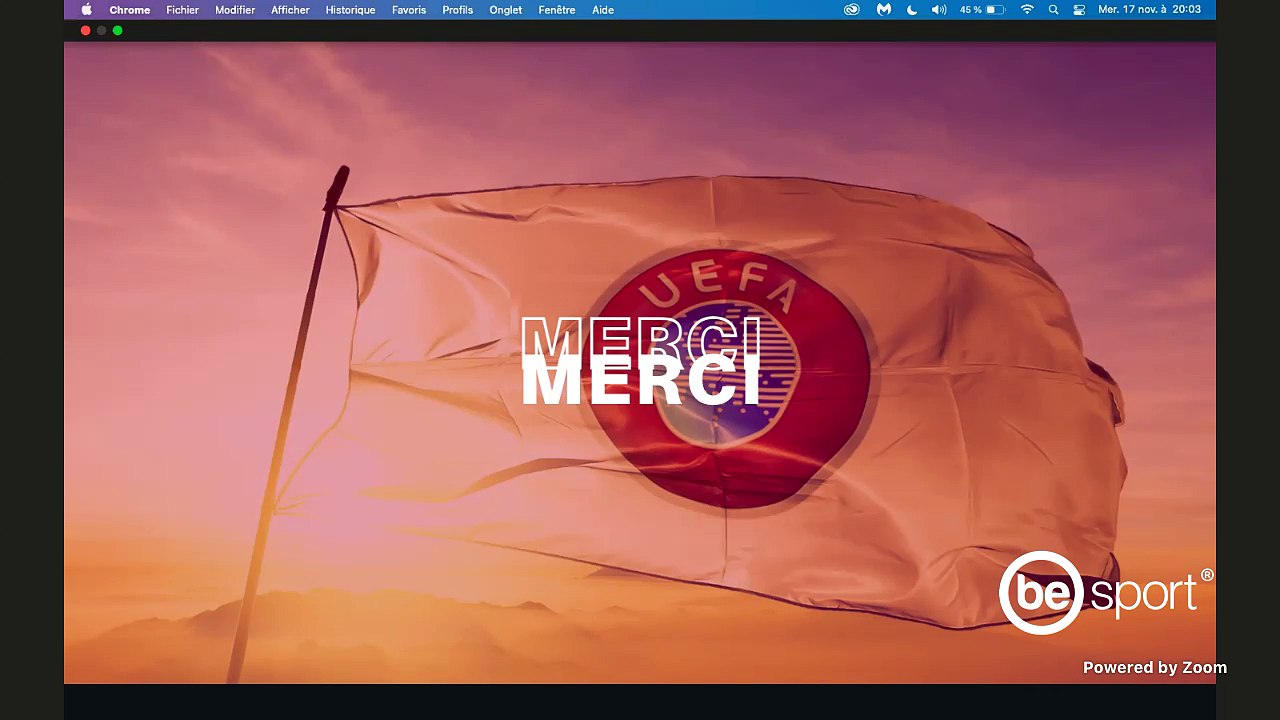
Task: Open the Fenêtre menu
Action: tap(557, 10)
